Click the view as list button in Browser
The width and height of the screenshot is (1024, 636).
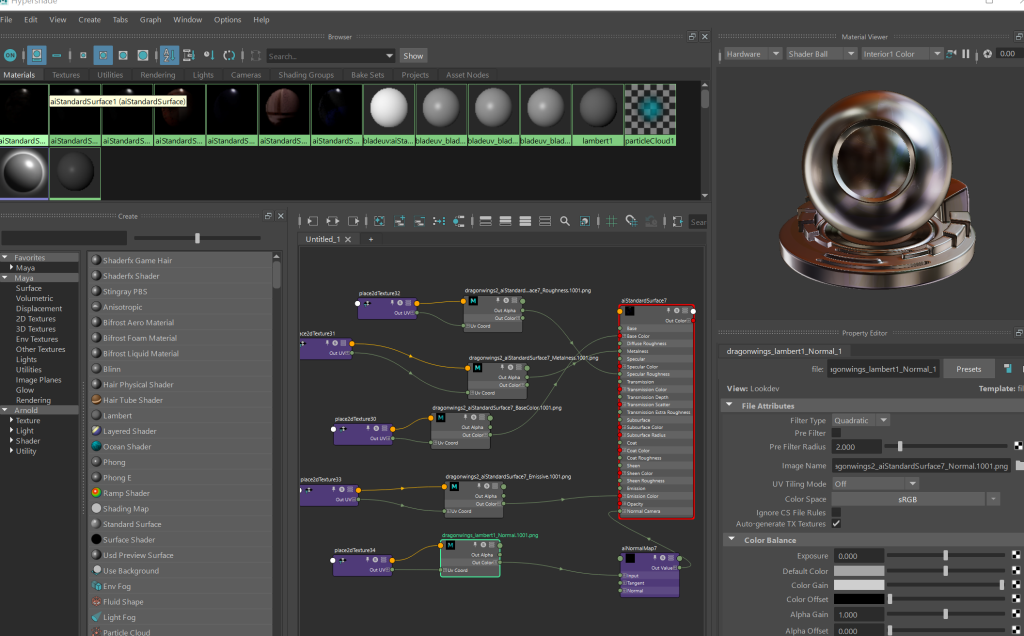click(x=57, y=56)
